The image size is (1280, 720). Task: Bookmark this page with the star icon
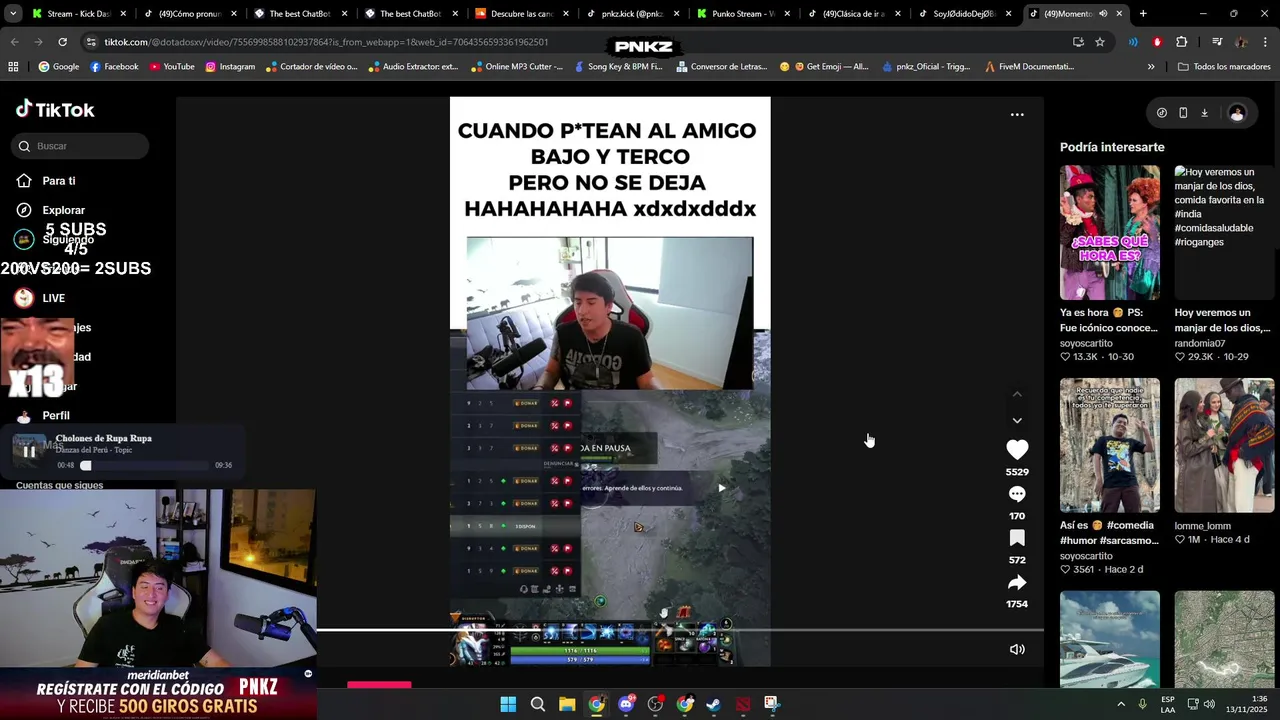point(1100,42)
